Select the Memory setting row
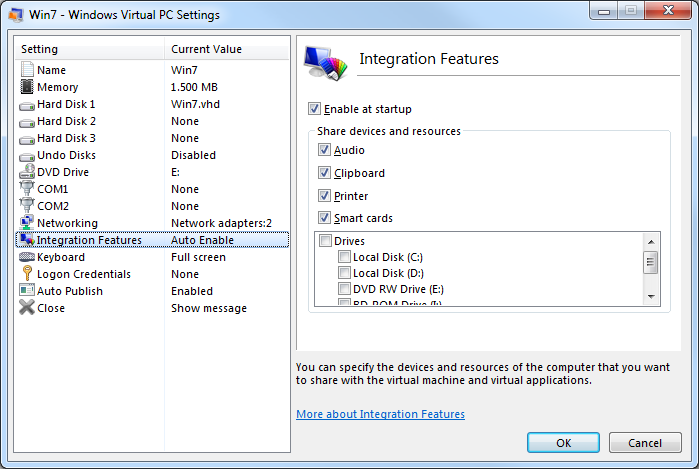Screen dimensions: 699x469 point(152,87)
